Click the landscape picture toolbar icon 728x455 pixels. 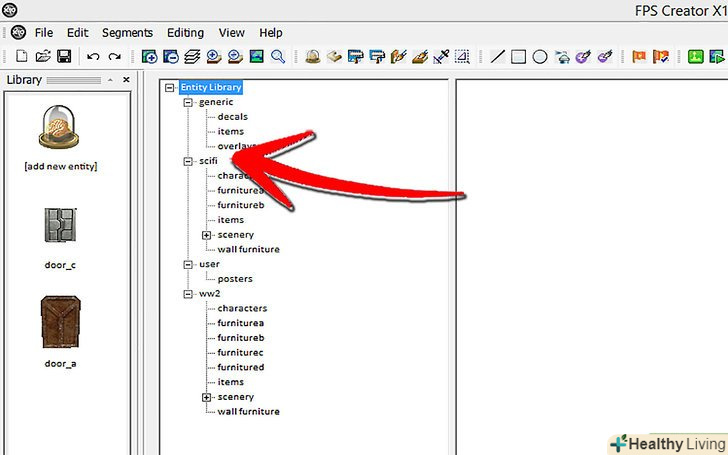click(x=256, y=57)
